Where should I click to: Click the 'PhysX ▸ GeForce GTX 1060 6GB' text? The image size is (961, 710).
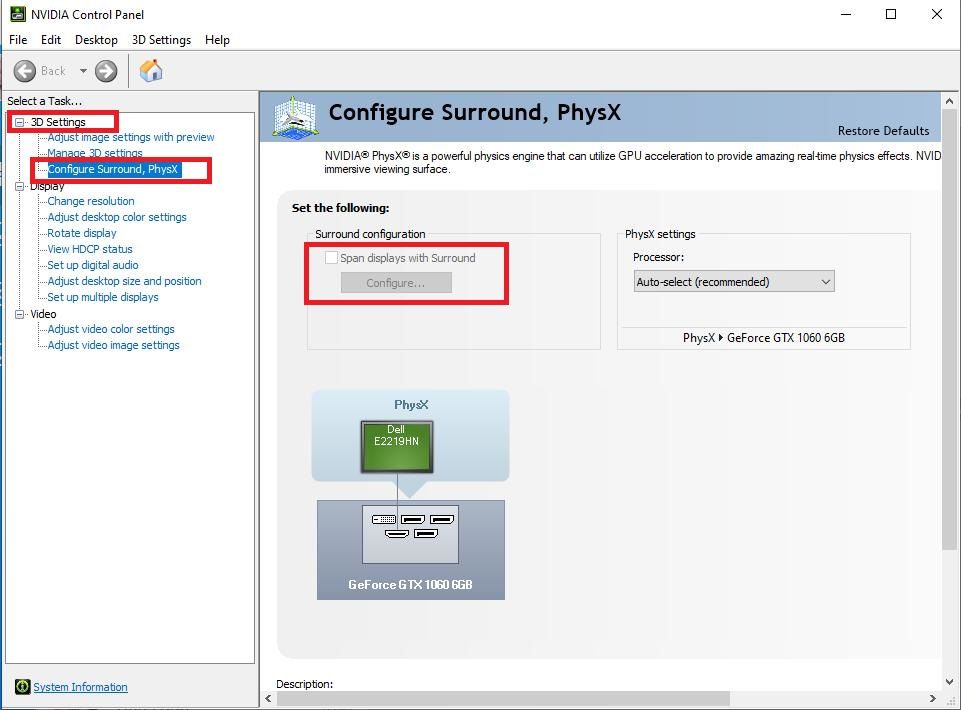click(x=764, y=338)
